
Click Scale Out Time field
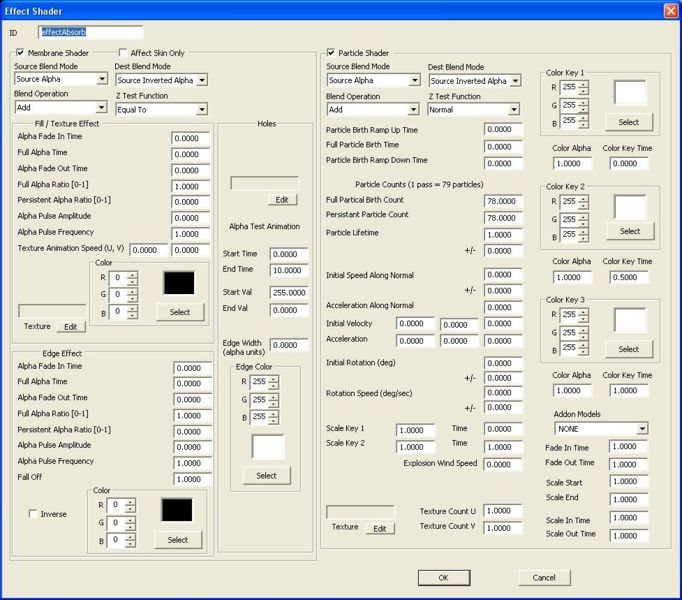[x=629, y=536]
